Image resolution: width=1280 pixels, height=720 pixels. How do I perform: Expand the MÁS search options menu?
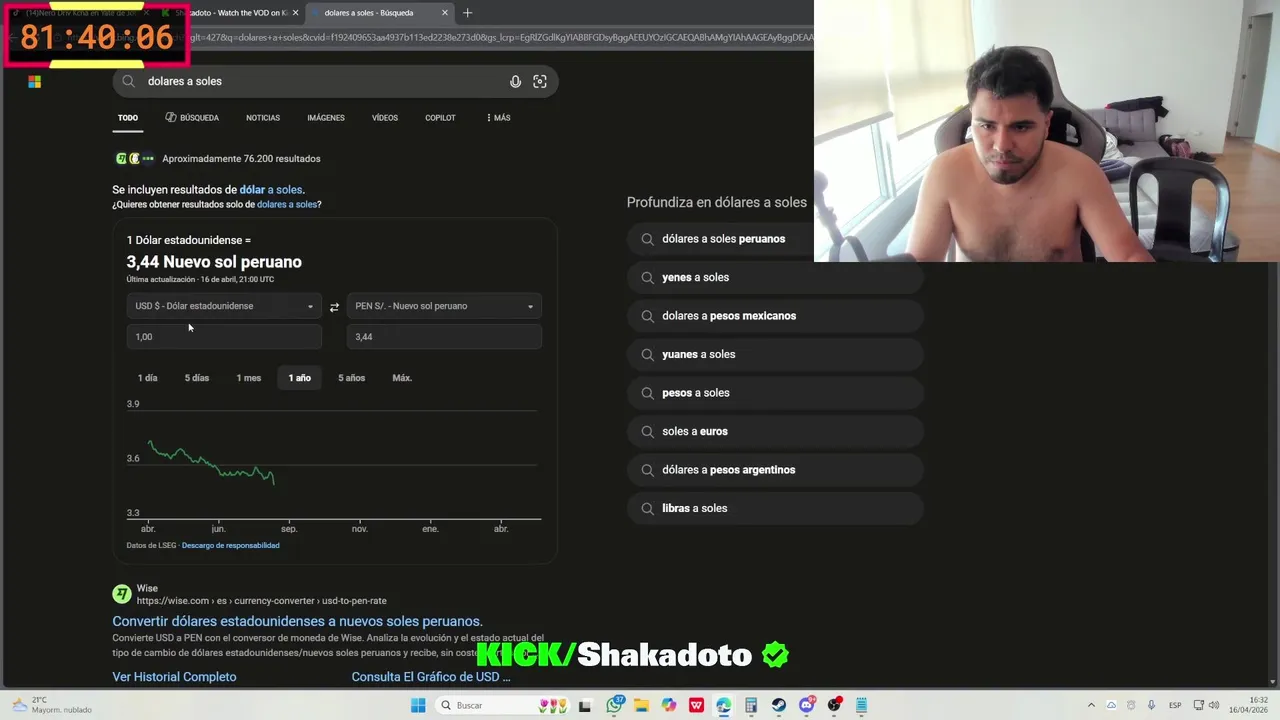(x=498, y=118)
